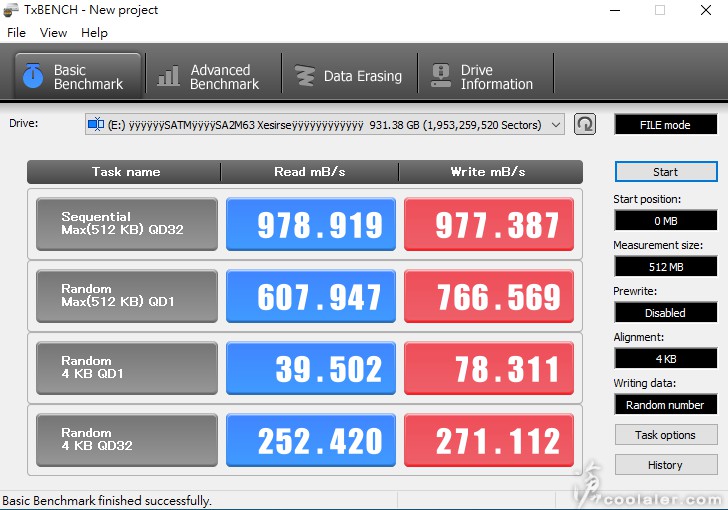Screen dimensions: 728x510
Task: Open Task options
Action: (x=666, y=435)
